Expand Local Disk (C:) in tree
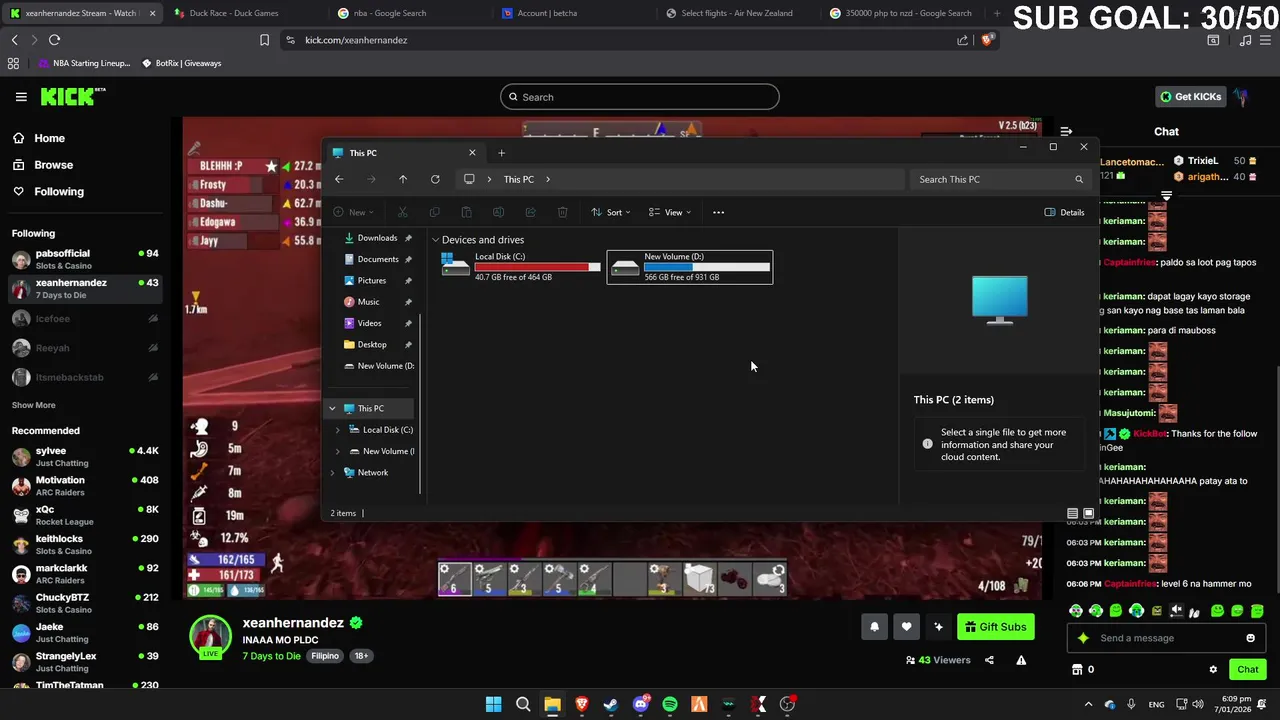The image size is (1280, 720). point(338,430)
